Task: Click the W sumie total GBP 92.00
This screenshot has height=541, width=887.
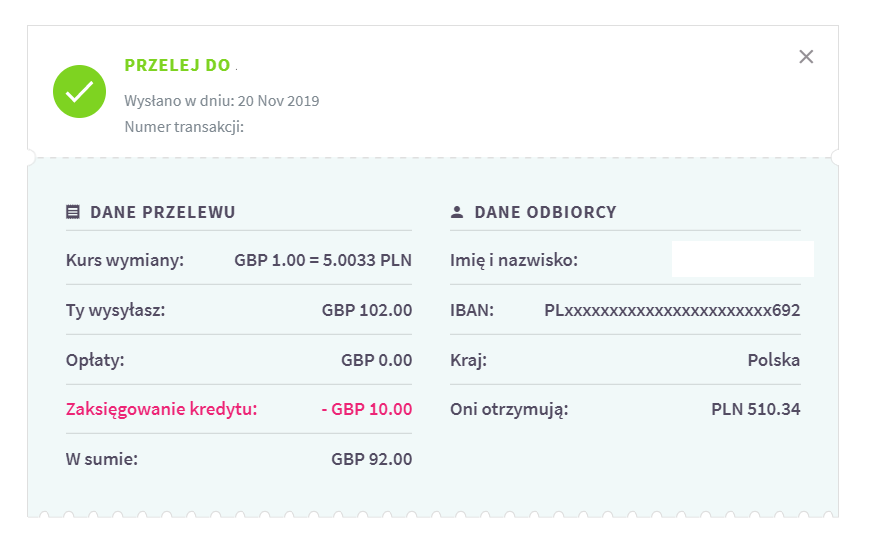Action: click(371, 459)
